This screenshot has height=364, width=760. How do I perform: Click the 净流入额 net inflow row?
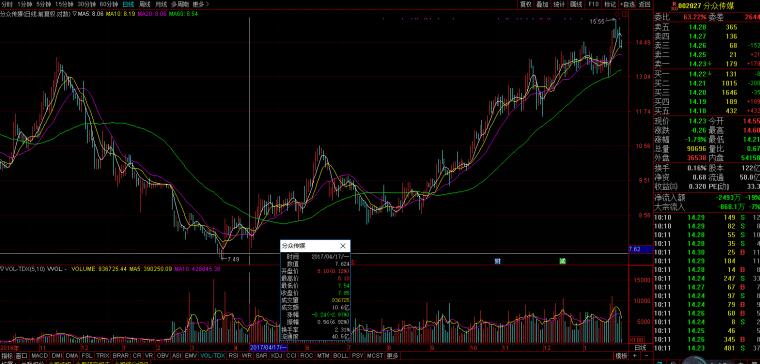point(707,198)
